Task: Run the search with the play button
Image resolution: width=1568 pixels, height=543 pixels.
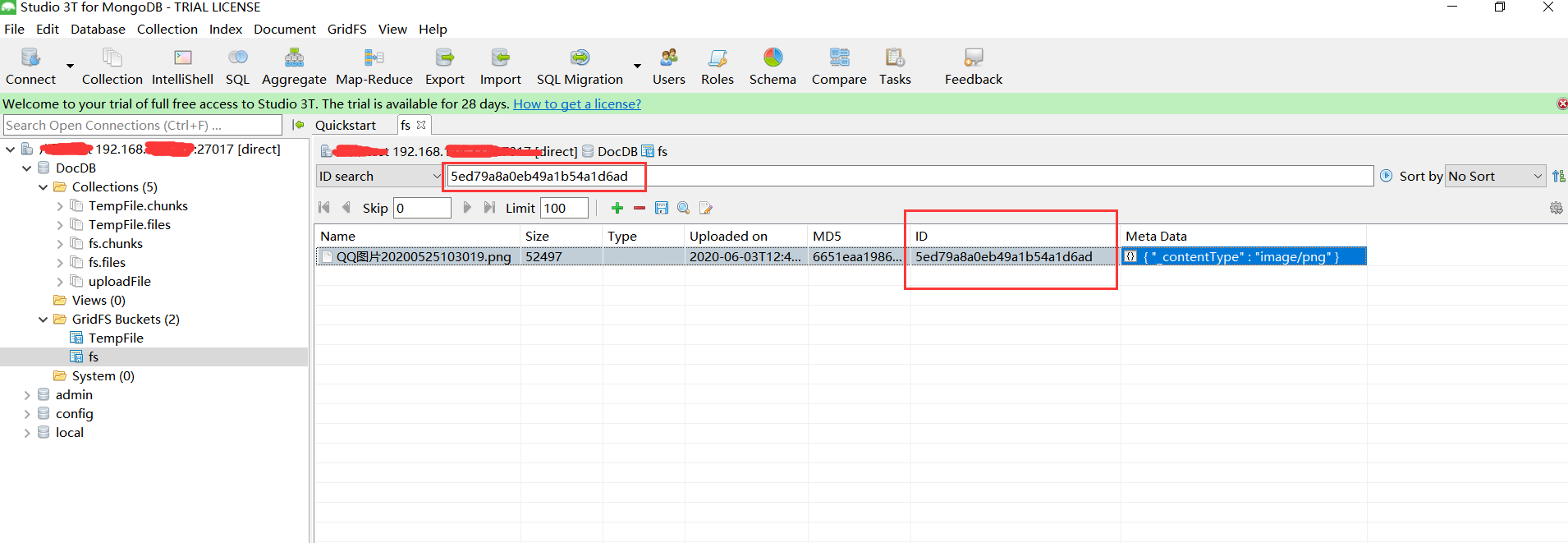Action: pos(1386,176)
